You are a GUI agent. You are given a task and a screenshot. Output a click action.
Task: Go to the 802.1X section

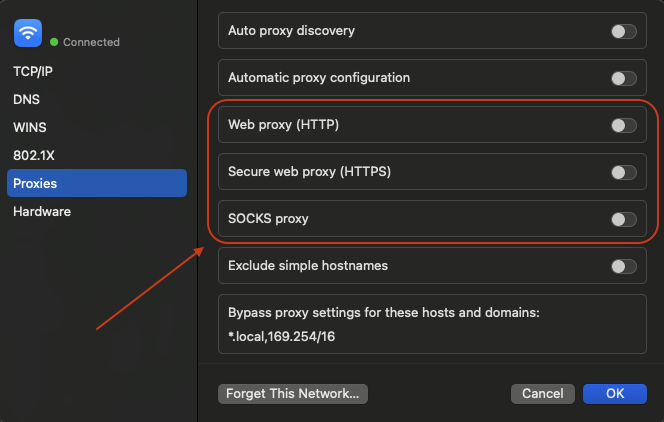[33, 156]
